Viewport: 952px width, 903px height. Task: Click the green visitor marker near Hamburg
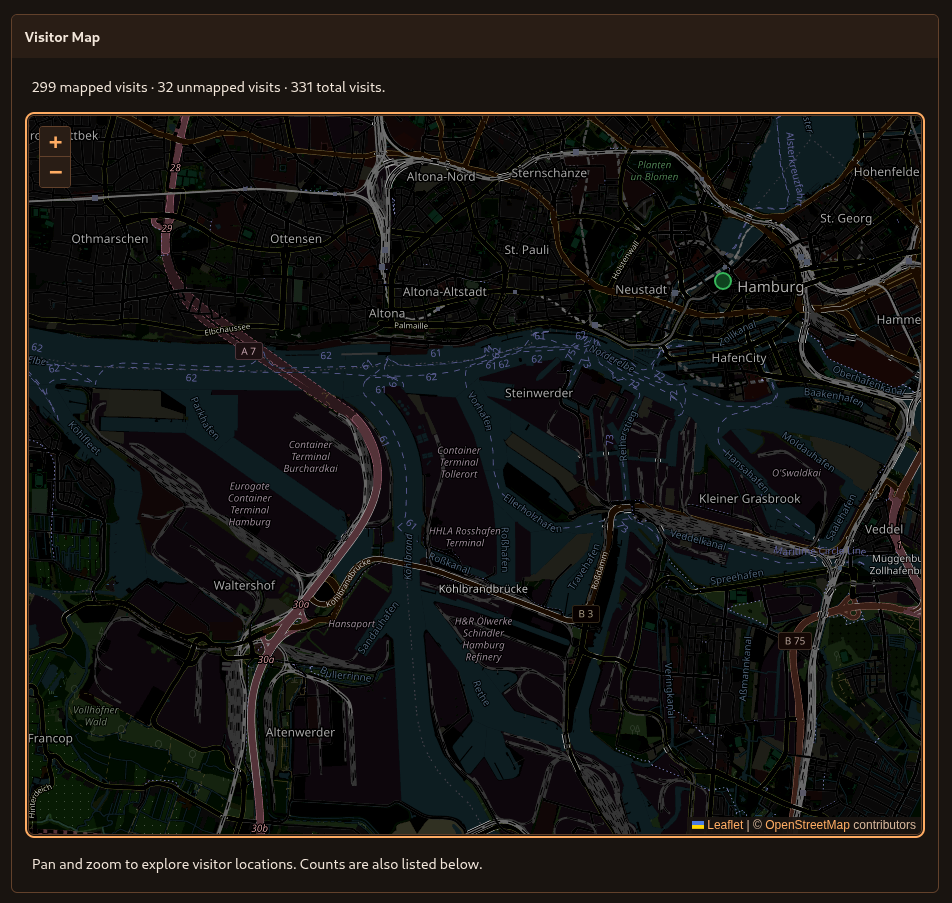click(722, 281)
